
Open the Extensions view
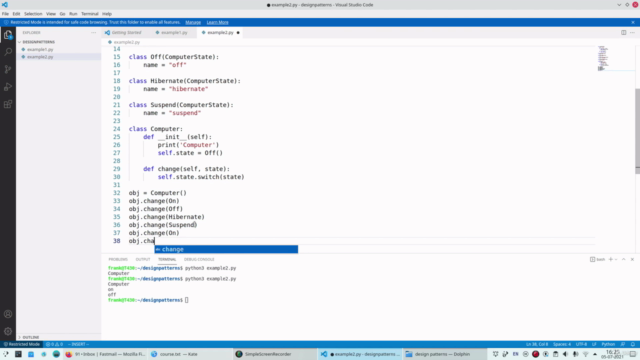pos(8,104)
